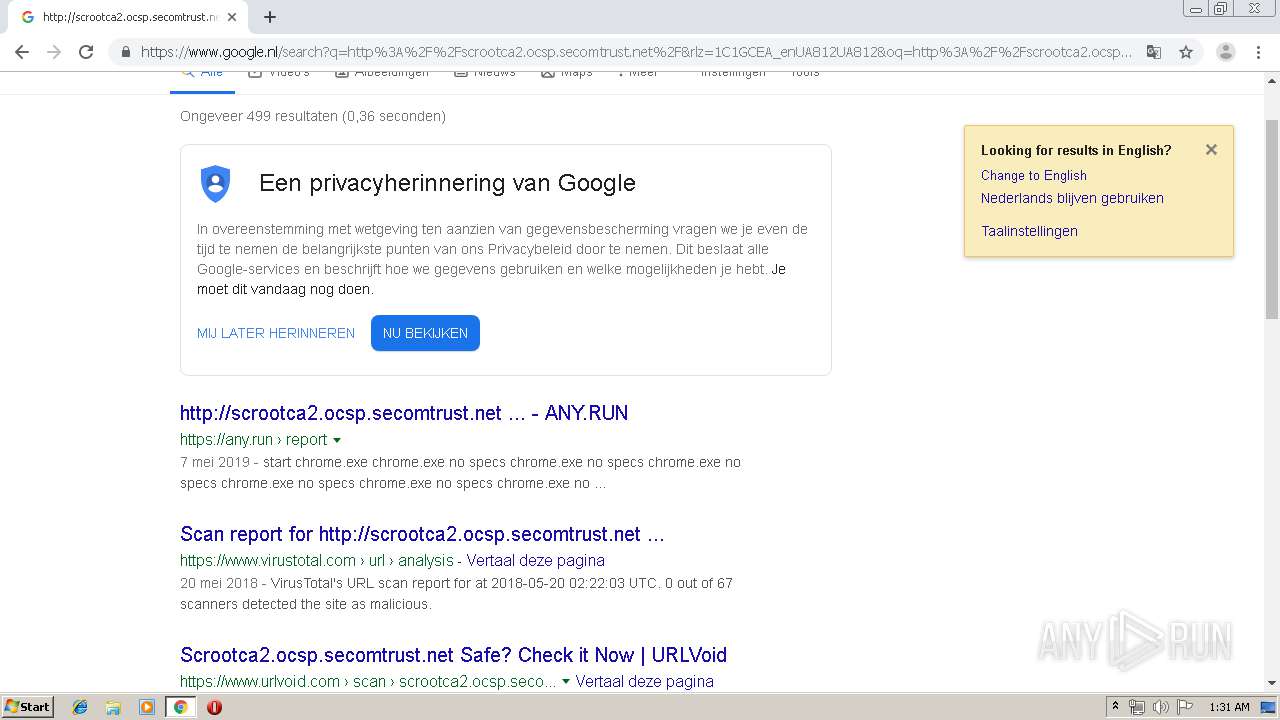1280x720 pixels.
Task: Click the volume speaker tray icon
Action: pos(1160,707)
